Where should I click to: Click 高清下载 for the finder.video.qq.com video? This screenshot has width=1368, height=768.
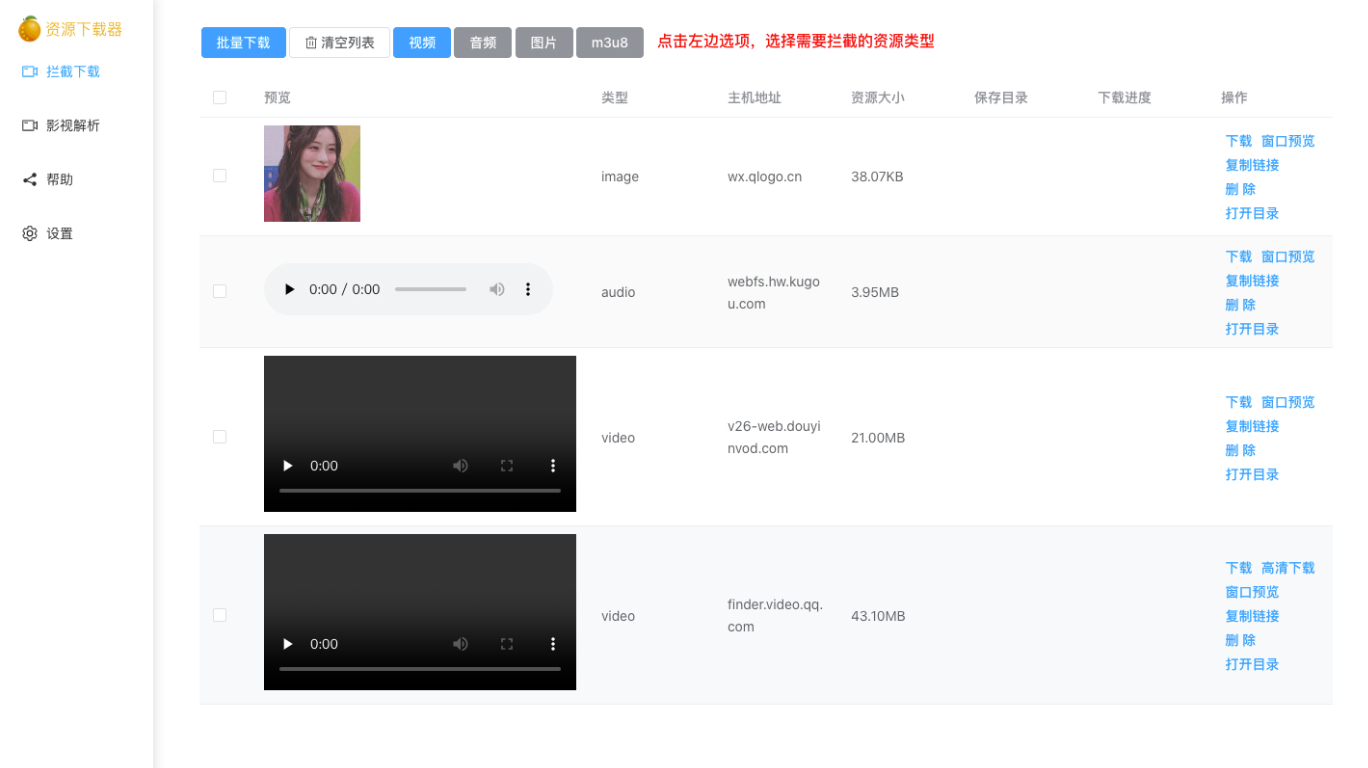coord(1288,568)
